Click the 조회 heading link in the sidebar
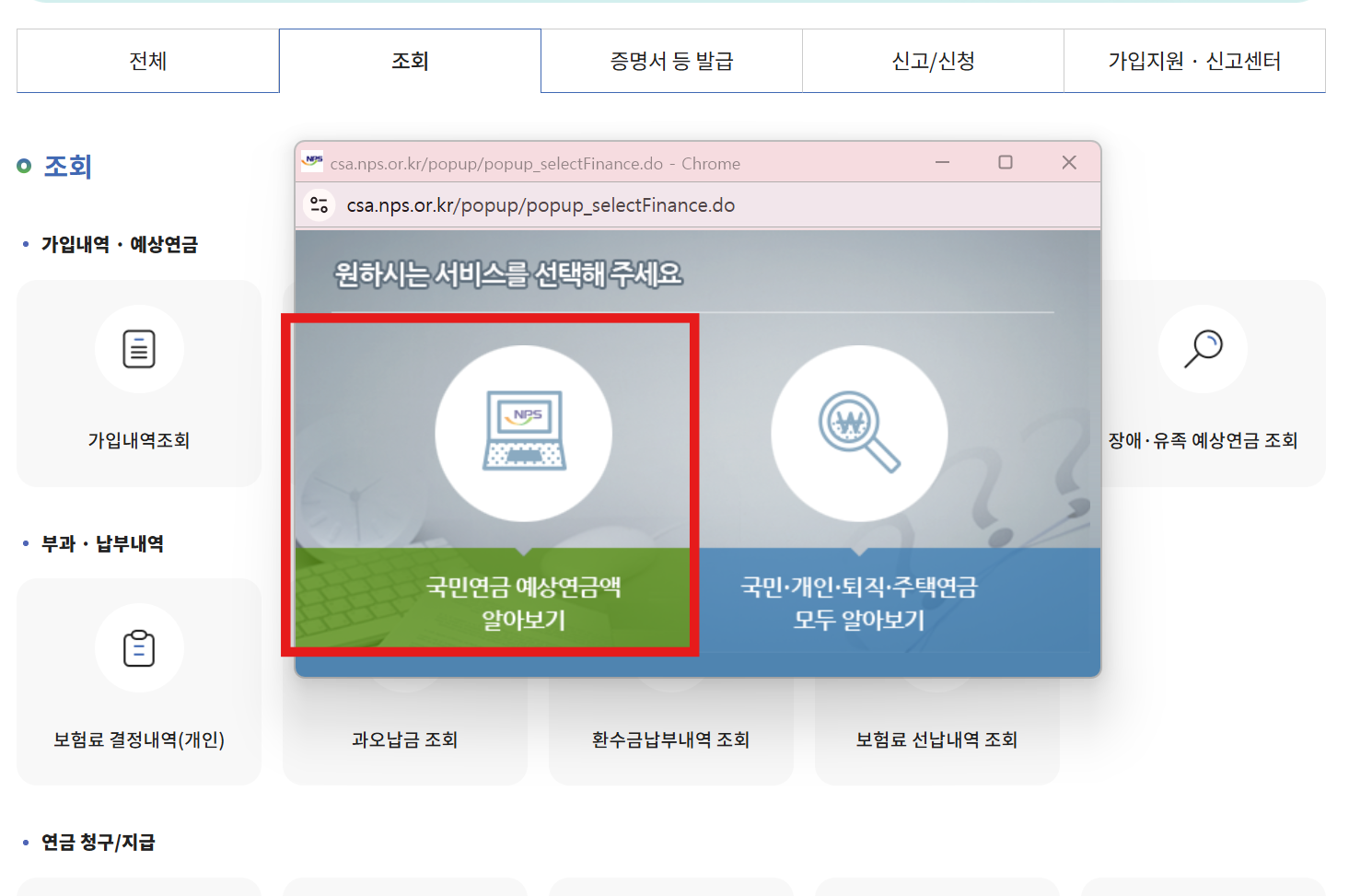 (66, 166)
